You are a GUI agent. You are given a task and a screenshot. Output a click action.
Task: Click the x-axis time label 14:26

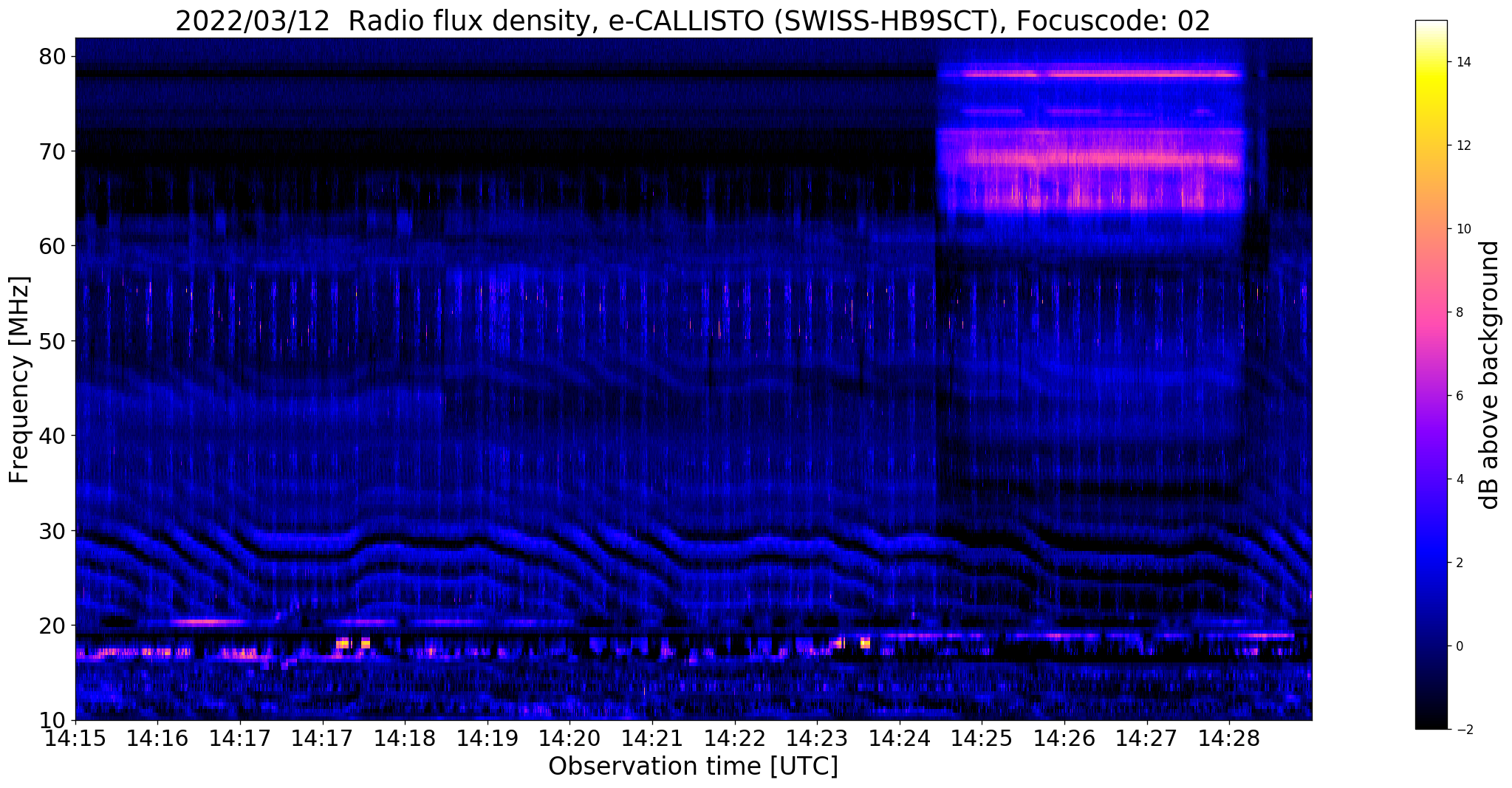[1064, 739]
